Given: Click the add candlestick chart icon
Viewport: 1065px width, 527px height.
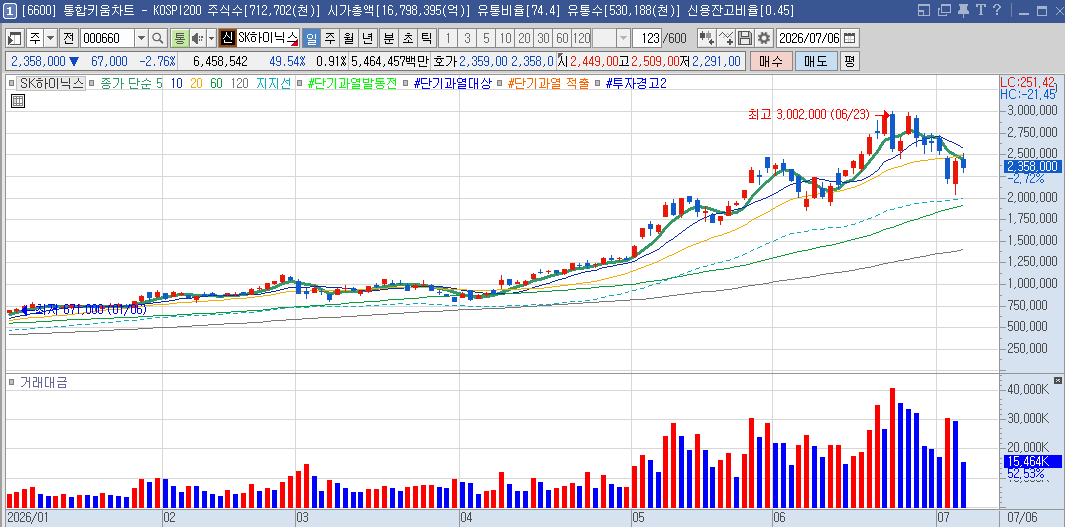Looking at the screenshot, I should coord(706,38).
